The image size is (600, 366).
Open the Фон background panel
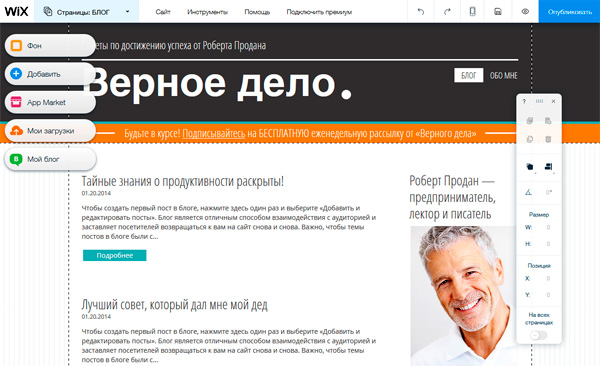point(50,46)
